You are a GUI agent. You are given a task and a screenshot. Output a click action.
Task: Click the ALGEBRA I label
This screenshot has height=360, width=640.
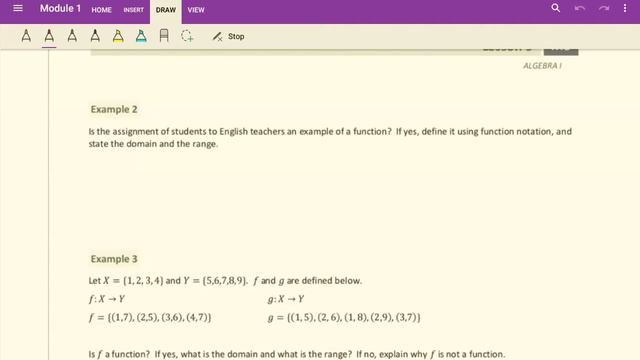542,66
